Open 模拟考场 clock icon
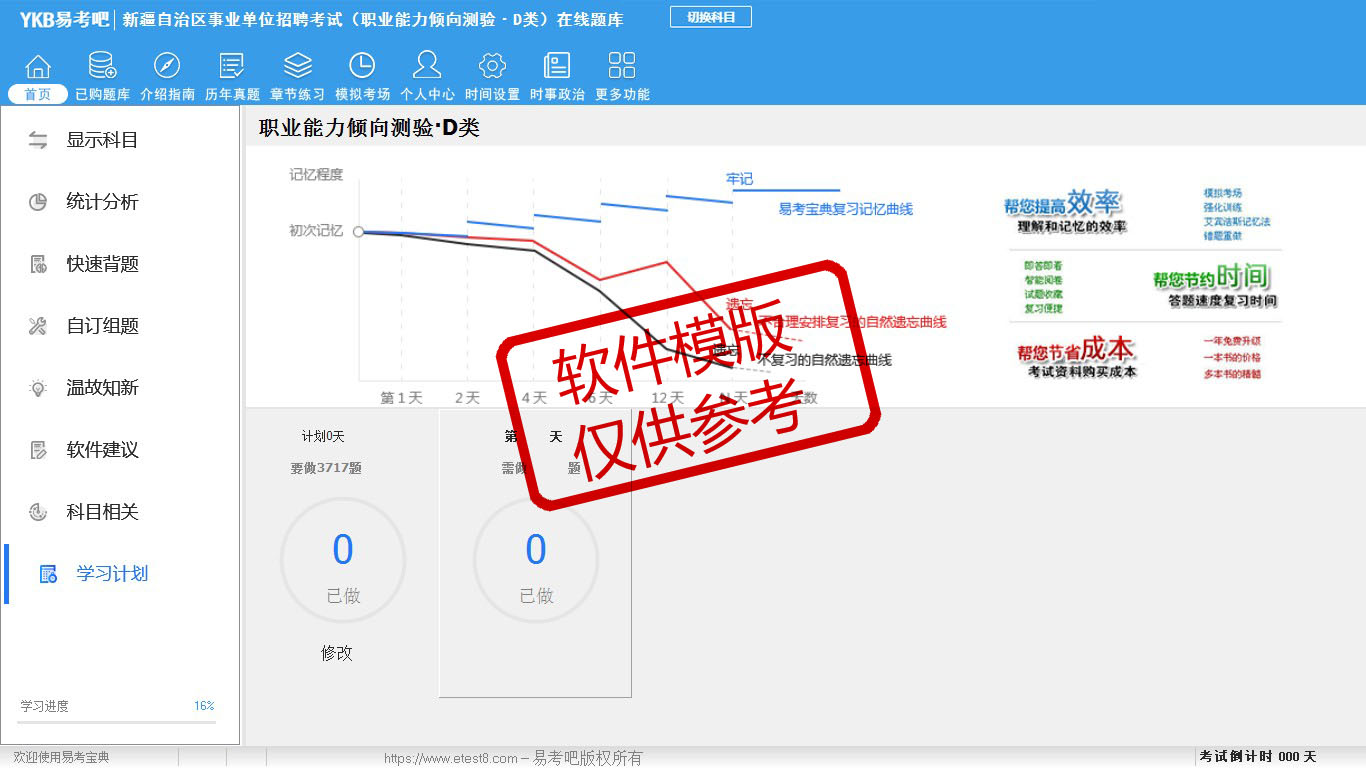This screenshot has width=1366, height=768. (362, 67)
